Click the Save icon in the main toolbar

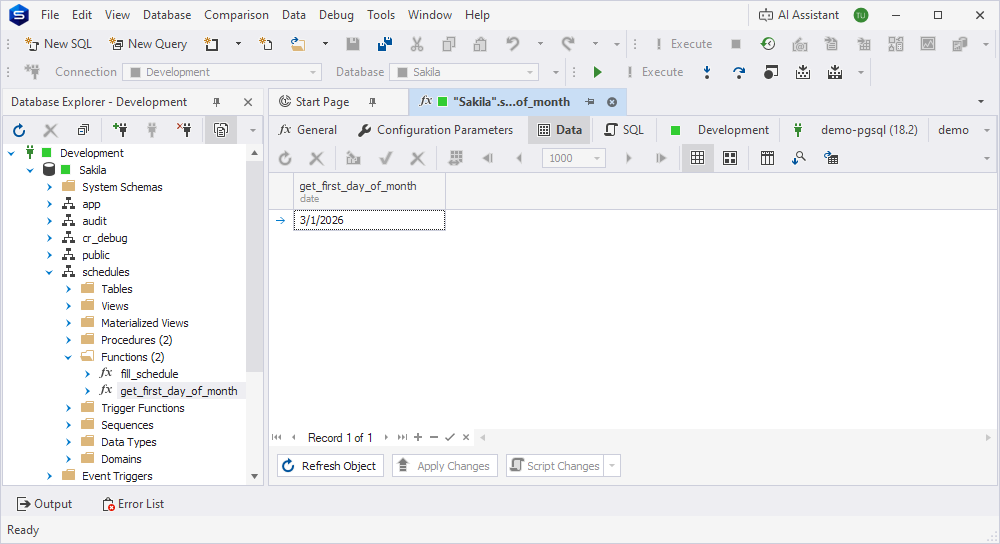(x=353, y=44)
